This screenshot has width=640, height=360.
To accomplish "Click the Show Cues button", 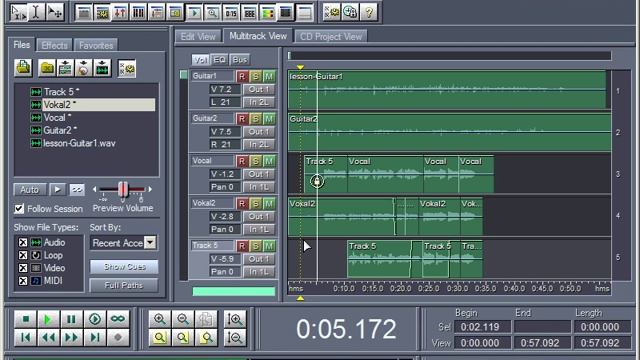I will coord(124,267).
